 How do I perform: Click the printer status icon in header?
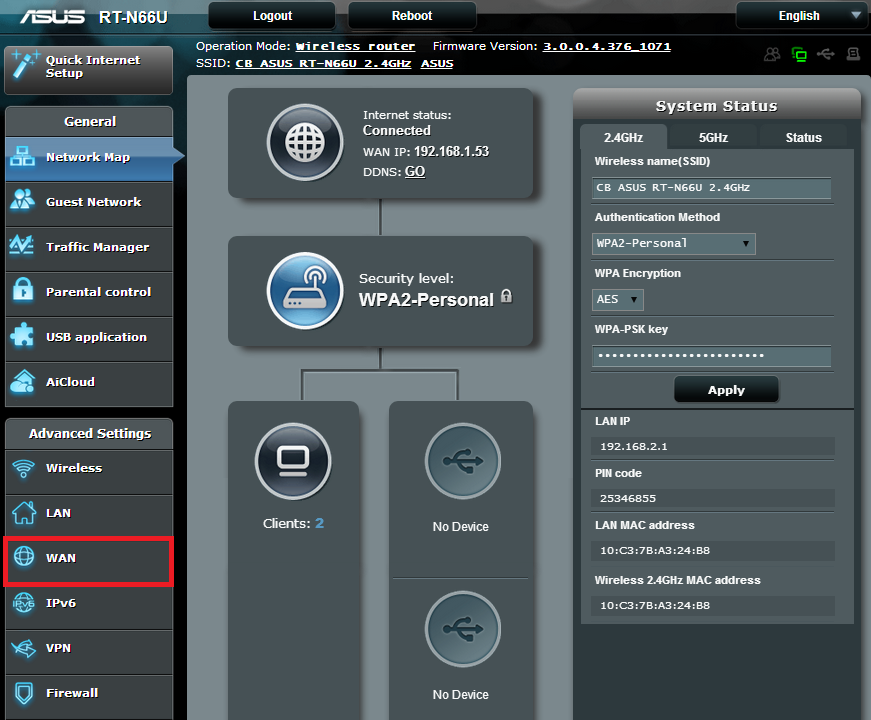[x=853, y=54]
